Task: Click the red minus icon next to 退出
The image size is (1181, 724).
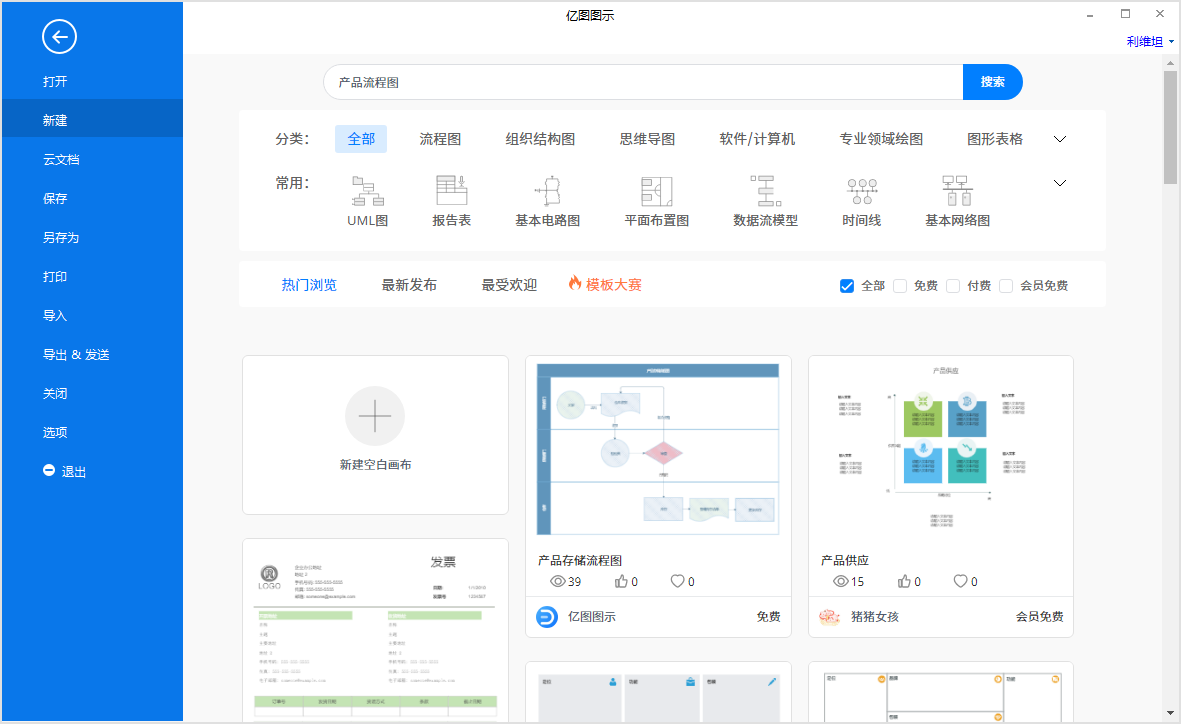Action: pyautogui.click(x=49, y=470)
